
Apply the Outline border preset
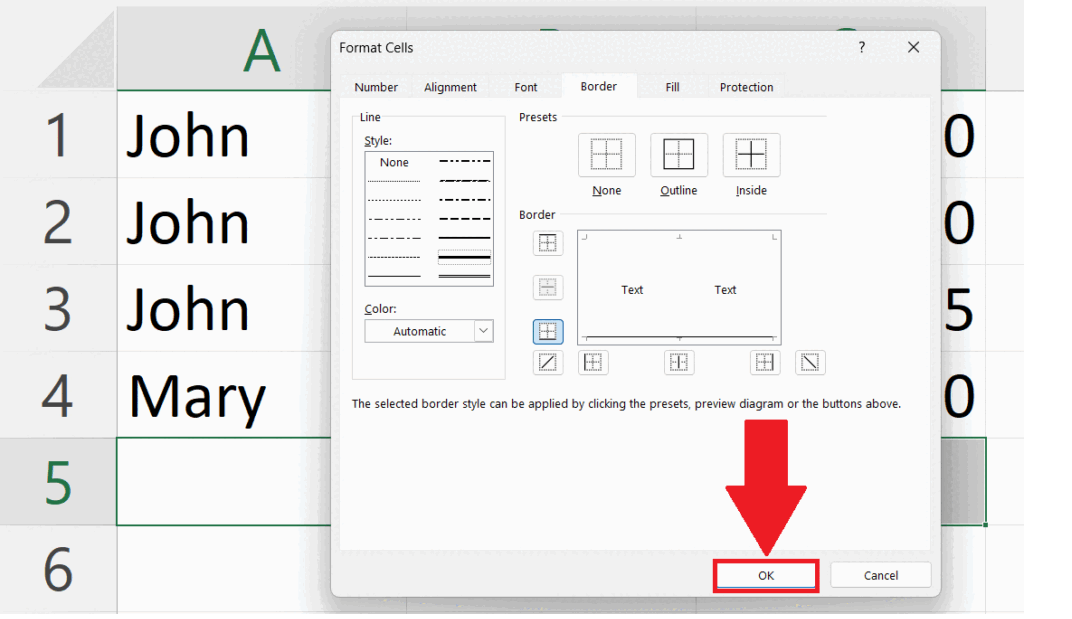click(x=679, y=155)
